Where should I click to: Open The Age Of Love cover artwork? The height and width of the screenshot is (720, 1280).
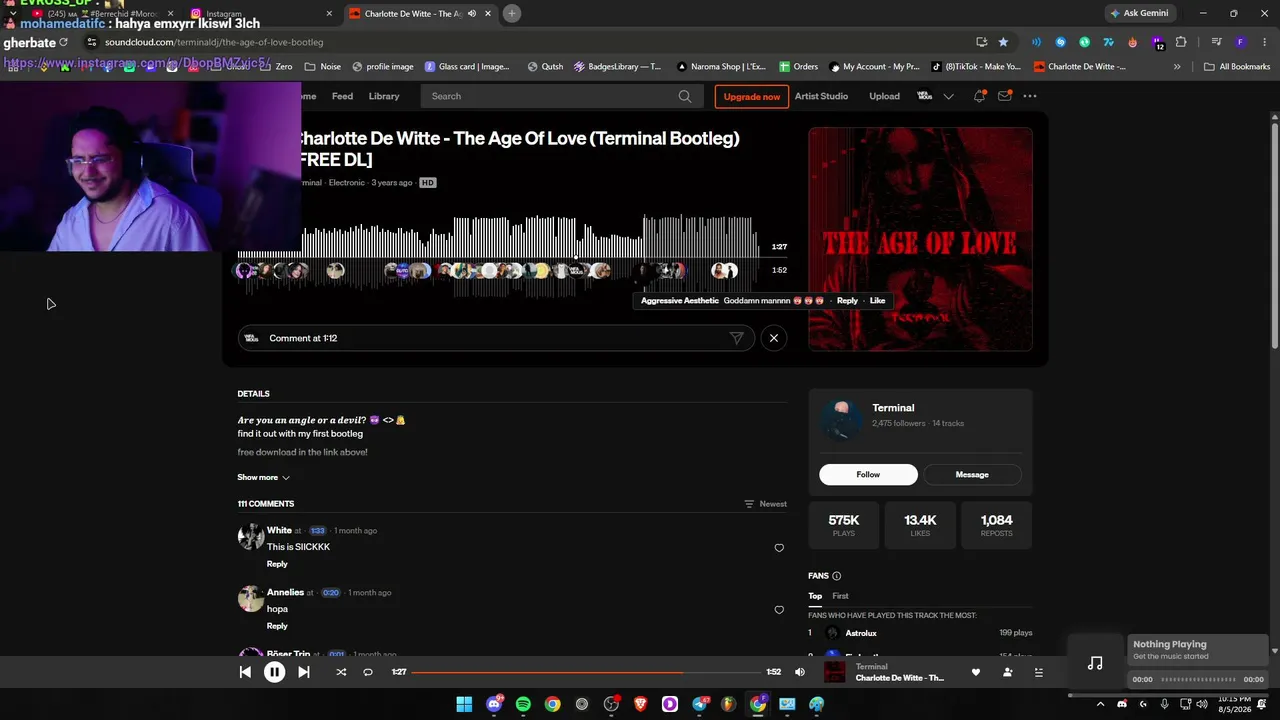pos(920,239)
